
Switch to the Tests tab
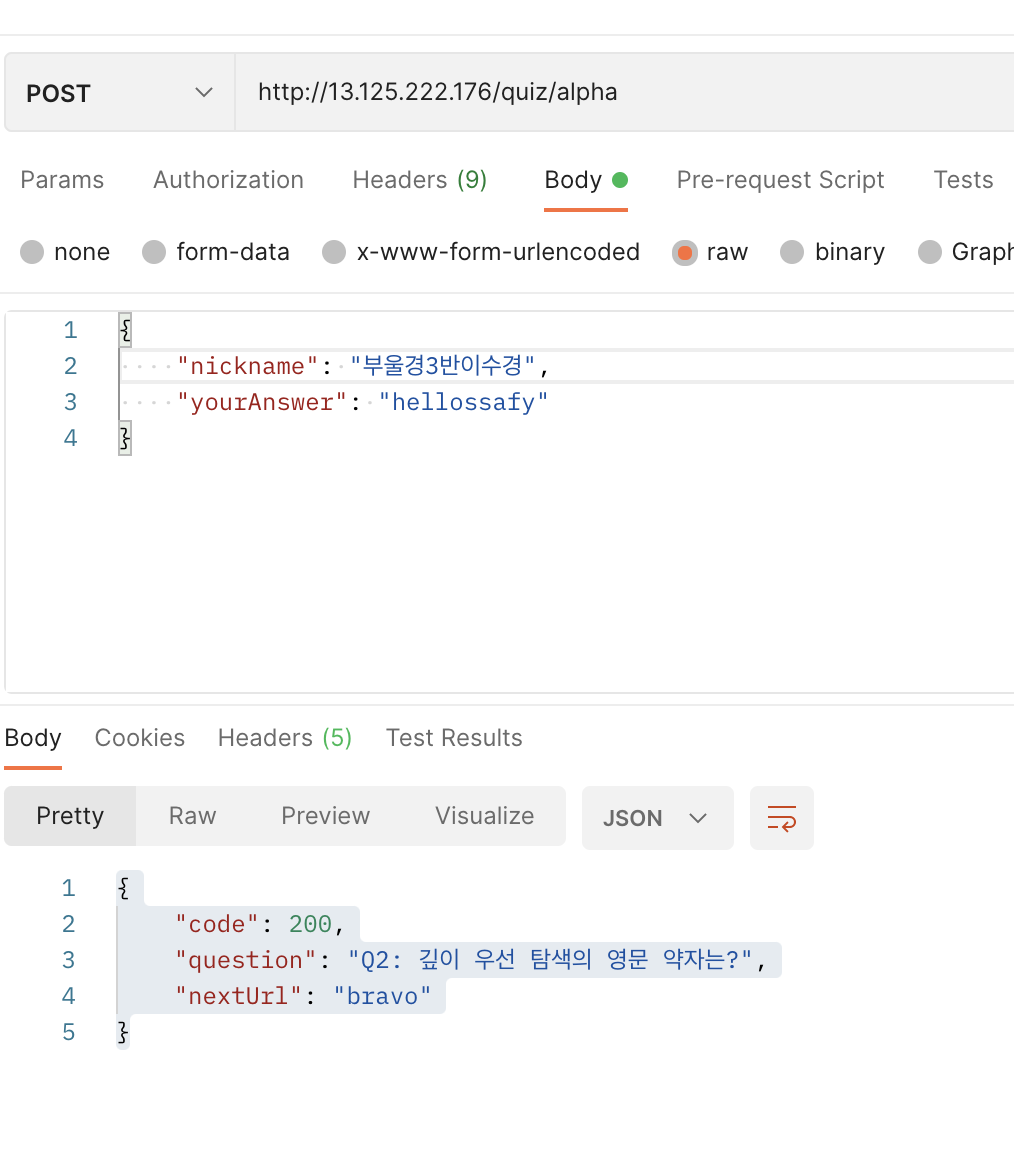(963, 180)
